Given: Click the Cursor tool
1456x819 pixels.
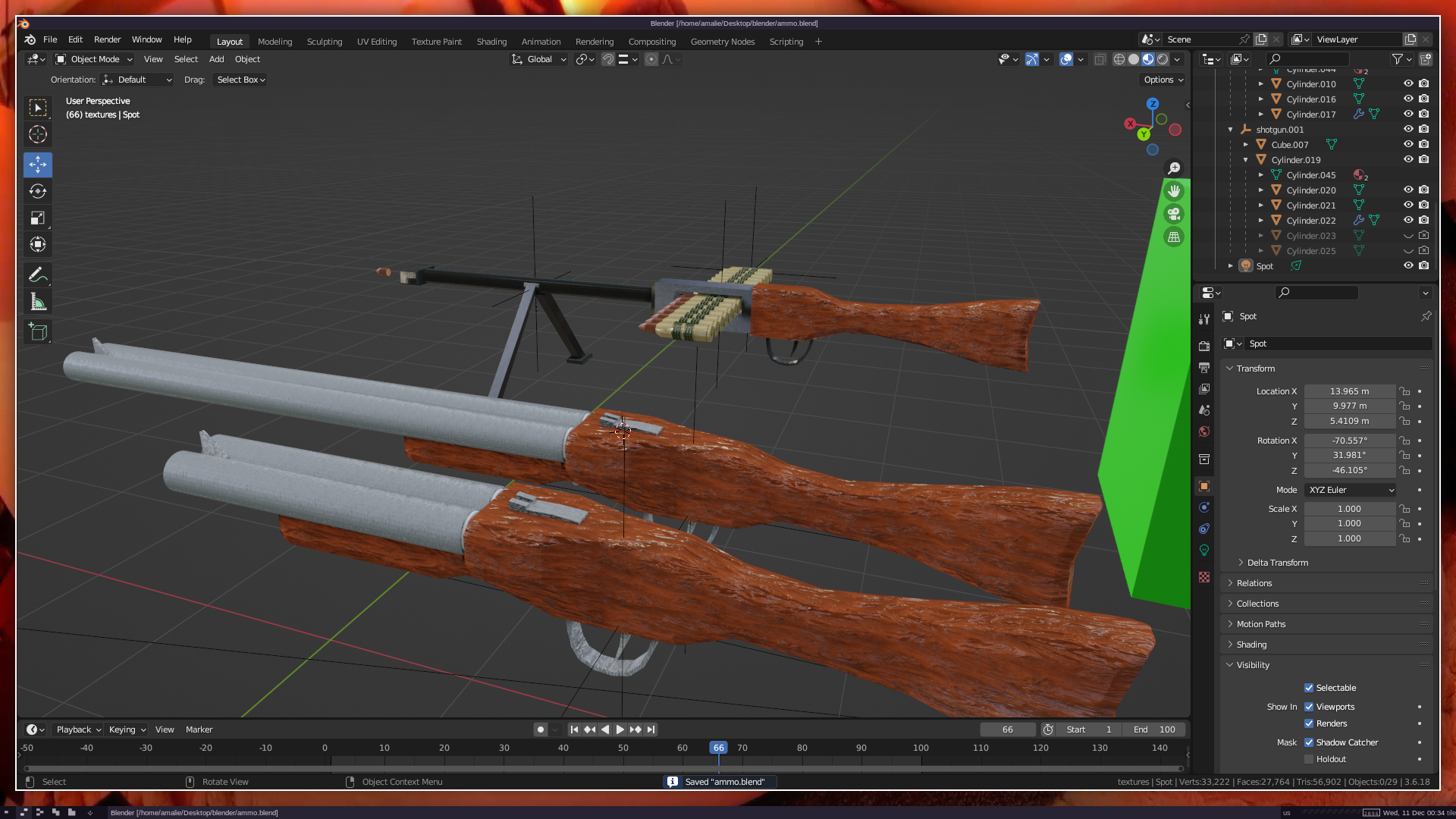Looking at the screenshot, I should coord(38,135).
